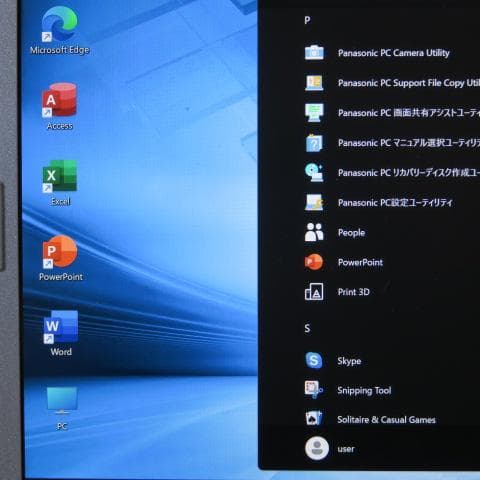Image resolution: width=480 pixels, height=480 pixels.
Task: Click the PowerPoint icon in the app list
Action: click(314, 262)
